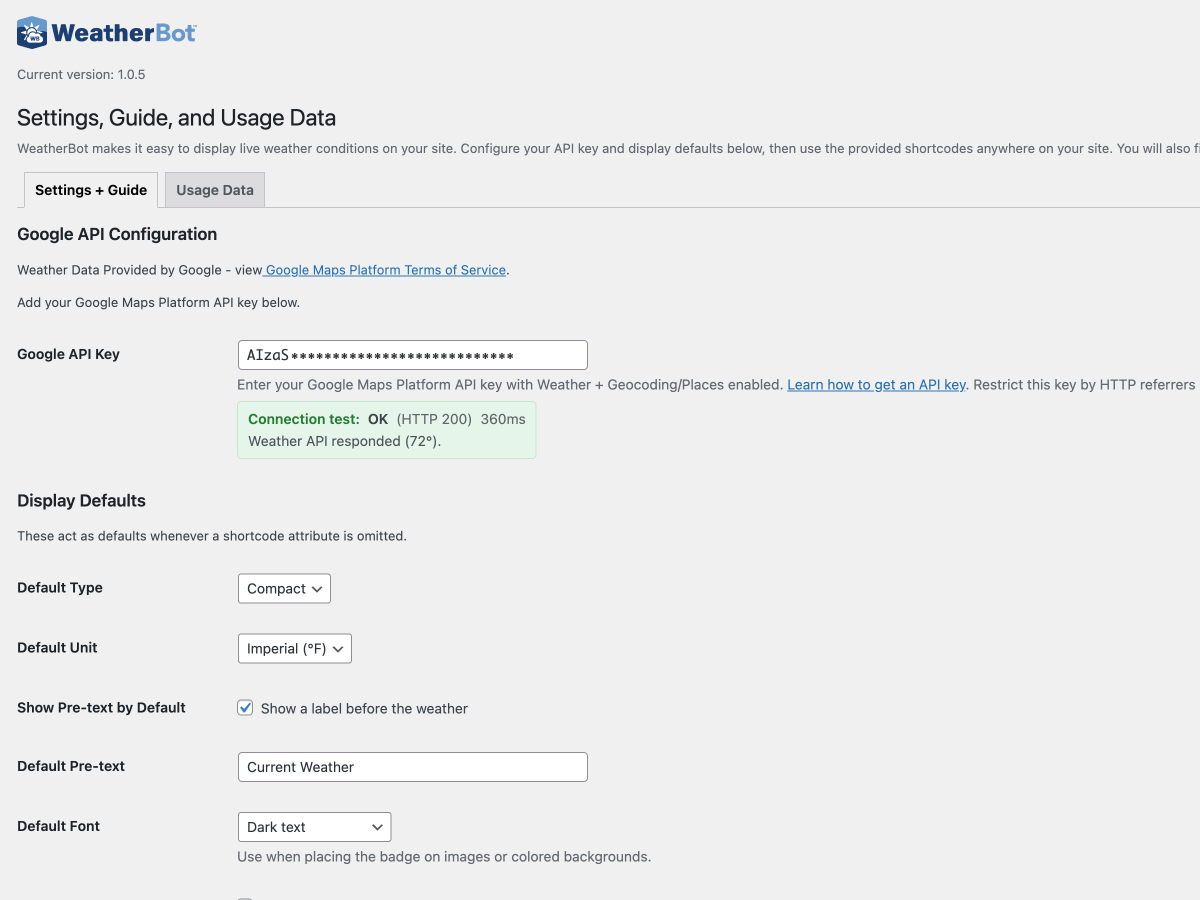The image size is (1200, 900).
Task: Click Learn how to get an API key
Action: (x=876, y=384)
